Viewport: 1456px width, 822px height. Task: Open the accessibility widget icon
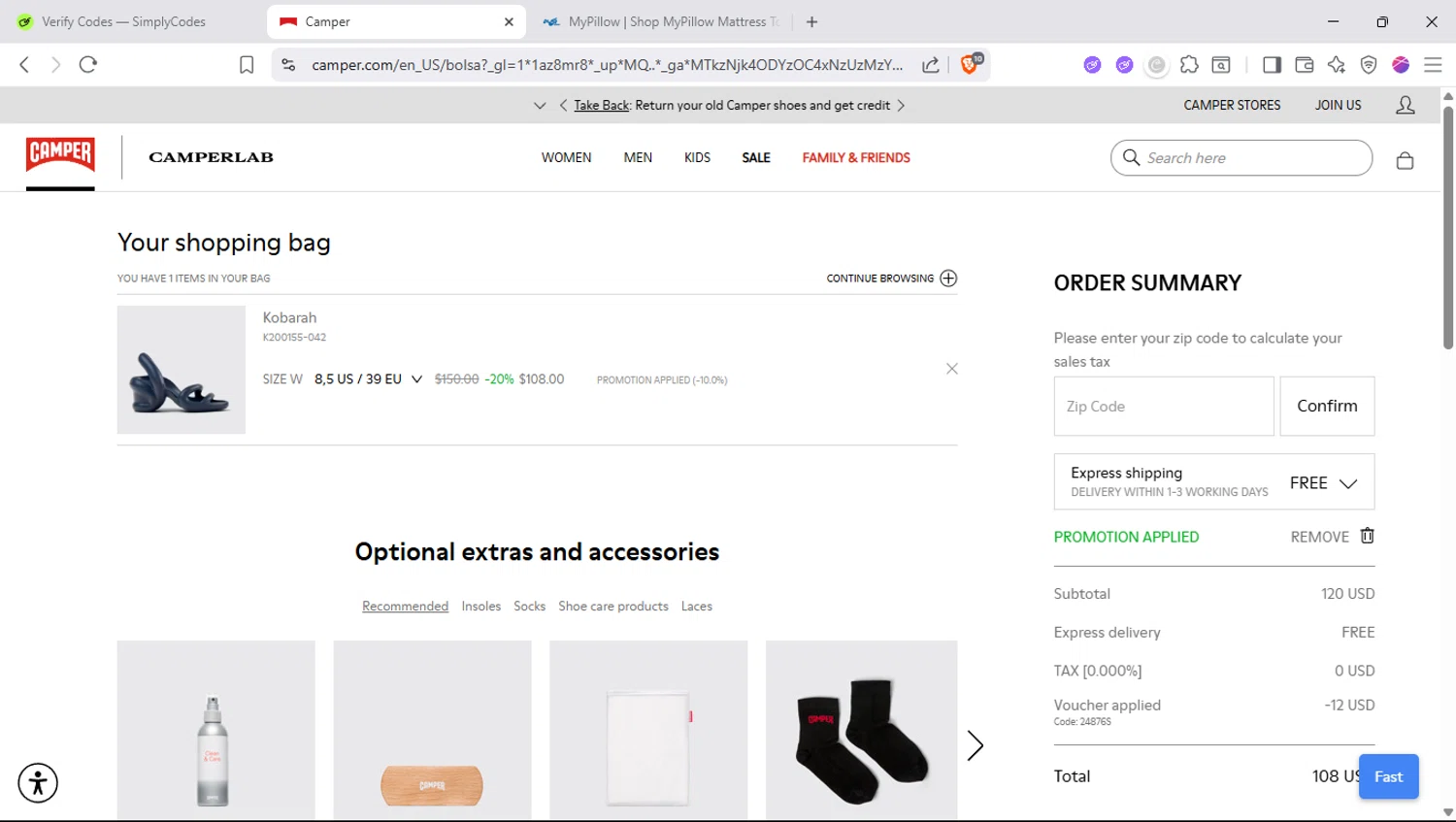pos(38,782)
